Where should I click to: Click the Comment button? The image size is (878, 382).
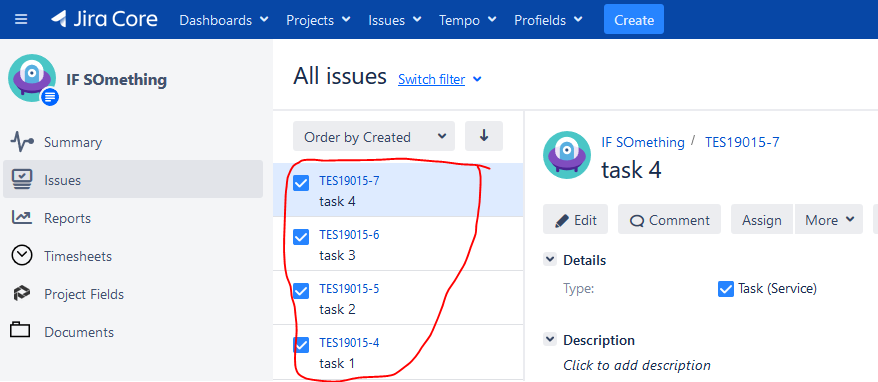(669, 220)
